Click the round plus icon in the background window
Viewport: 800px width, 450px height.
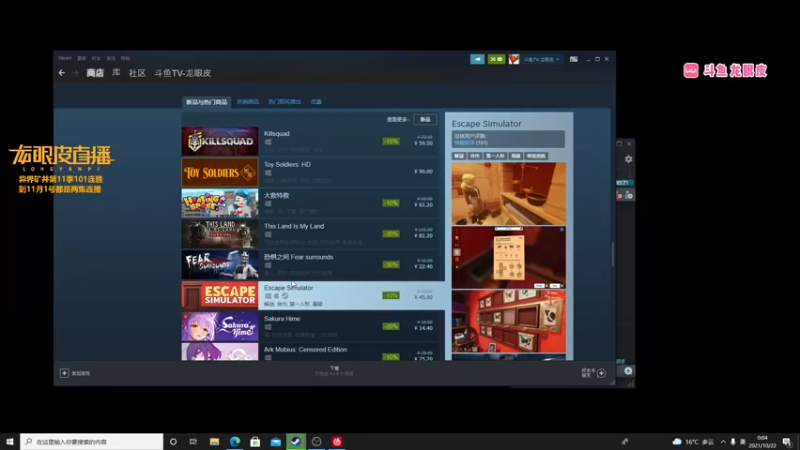[x=628, y=371]
